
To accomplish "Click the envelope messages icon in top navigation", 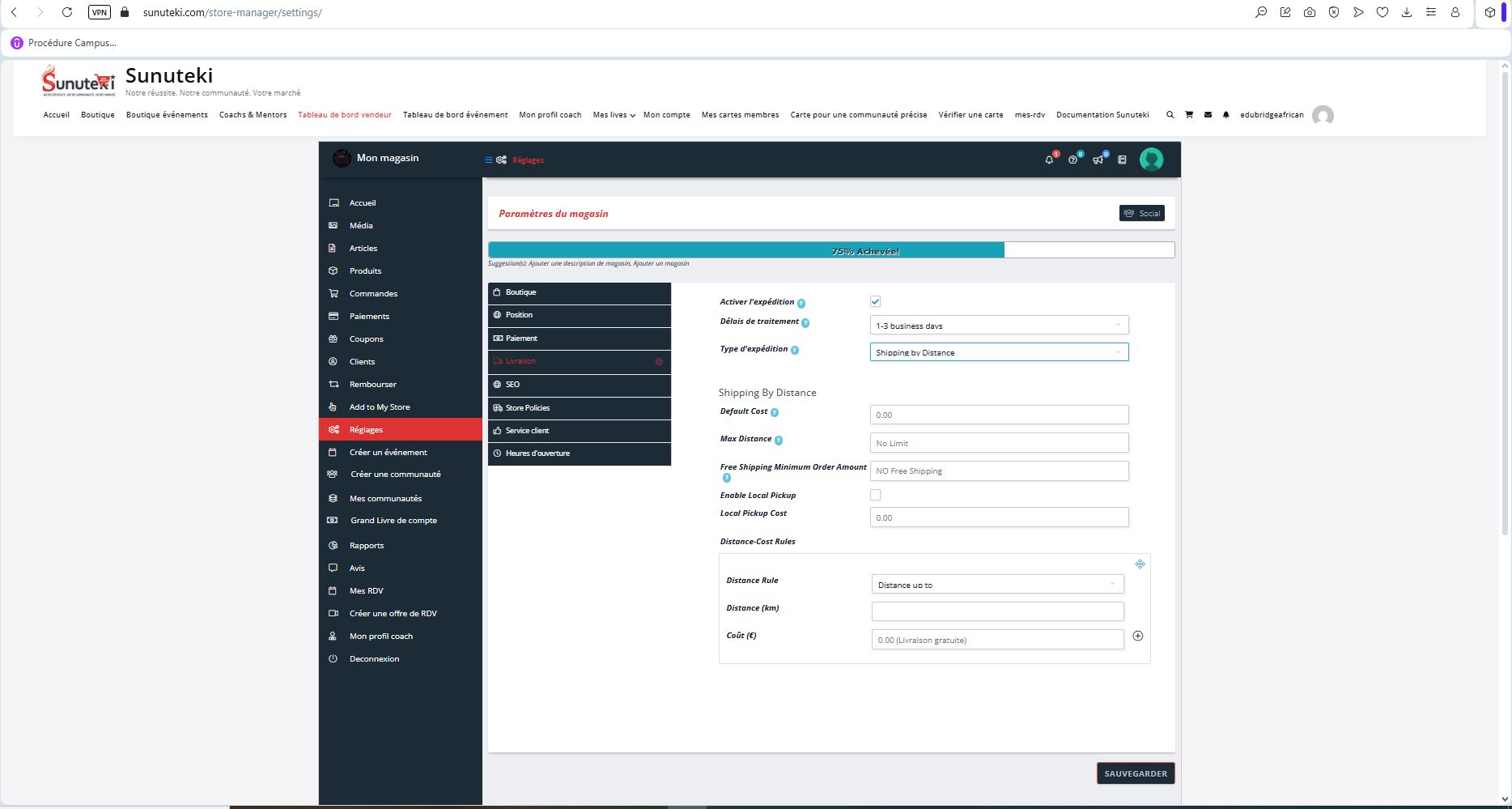I will 1208,115.
